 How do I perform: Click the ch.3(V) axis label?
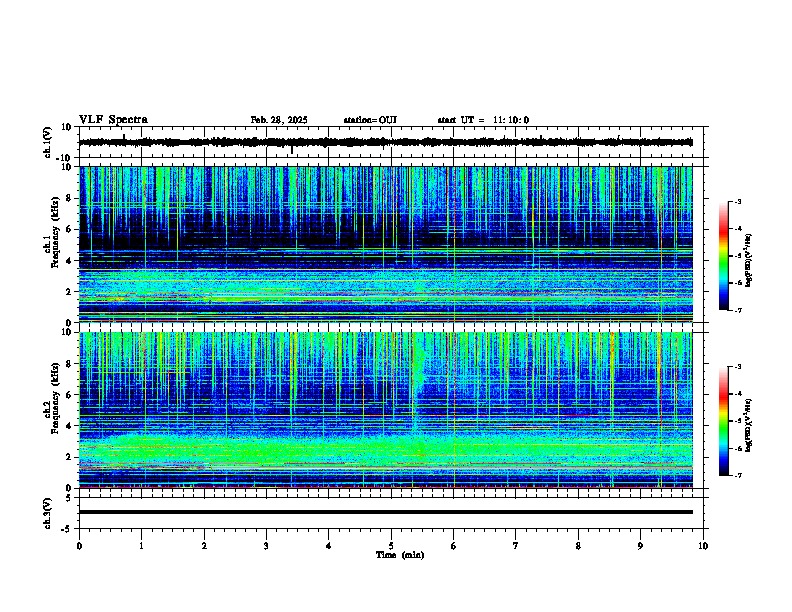(47, 514)
